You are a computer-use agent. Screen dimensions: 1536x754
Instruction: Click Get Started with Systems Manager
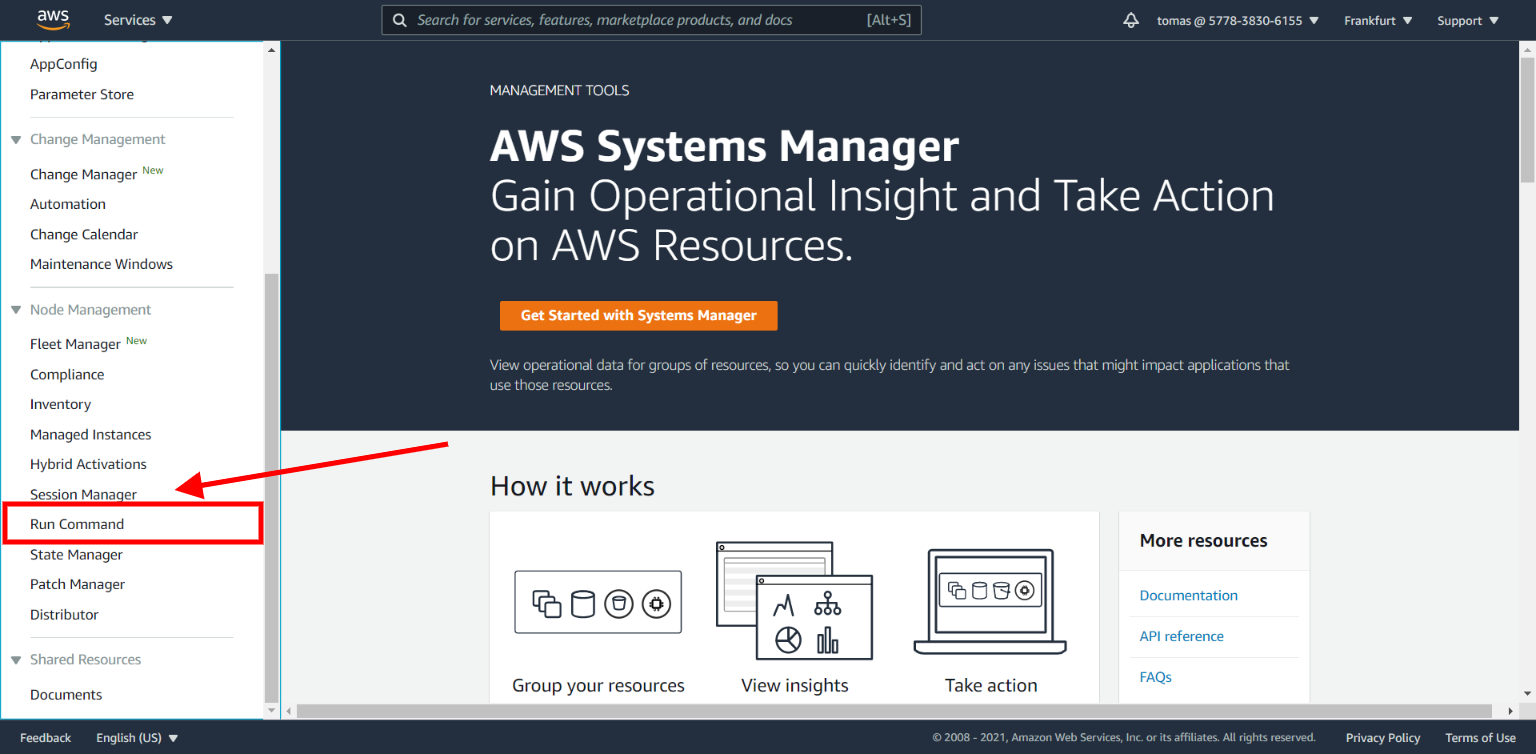[x=638, y=315]
